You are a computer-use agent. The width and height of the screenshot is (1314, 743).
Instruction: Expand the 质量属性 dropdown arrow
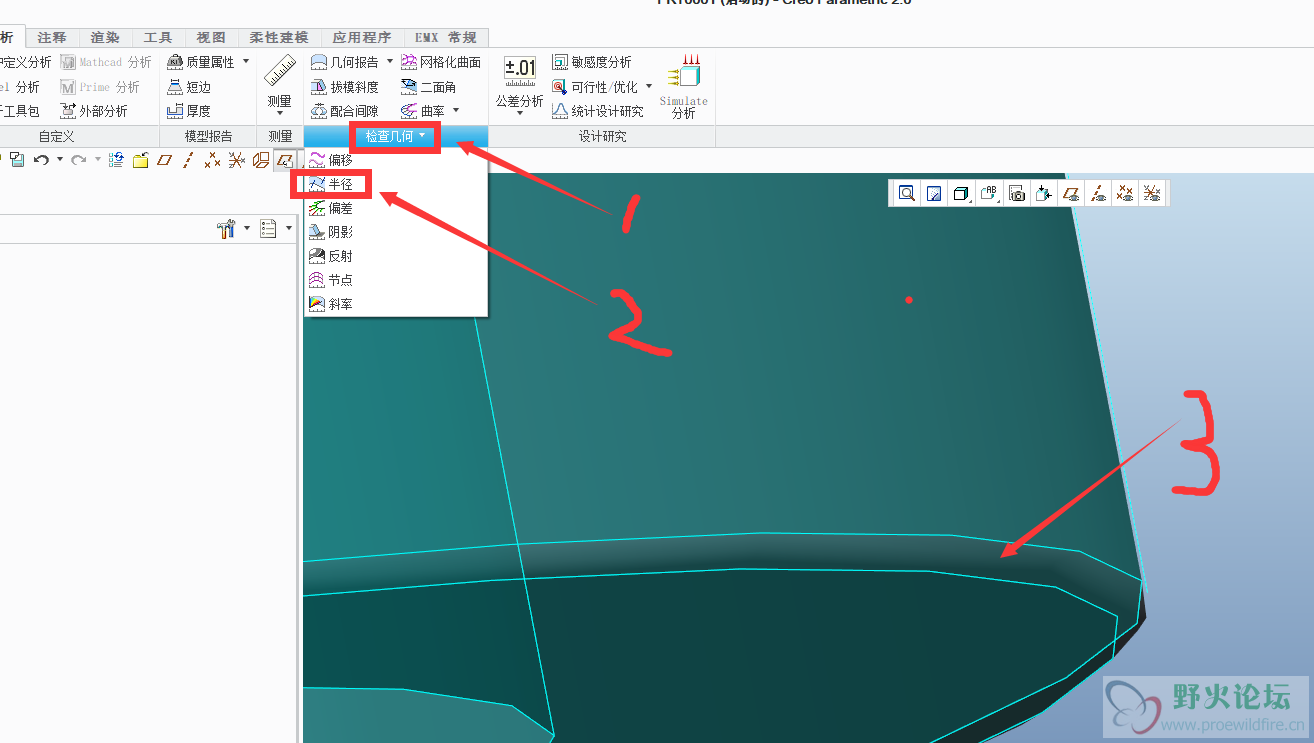point(246,62)
